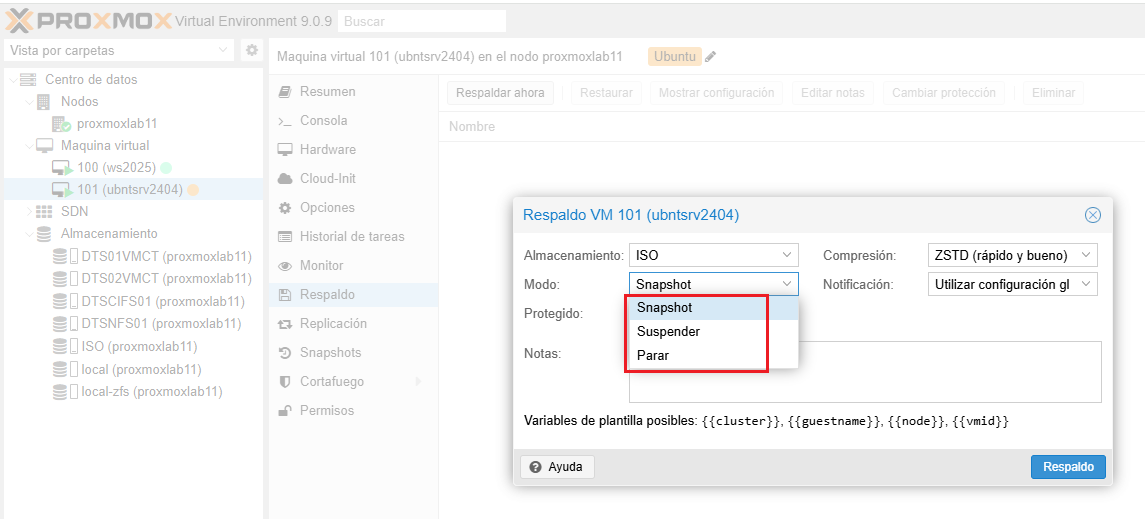This screenshot has width=1145, height=519.
Task: Click the Nombre column header
Action: coord(472,127)
